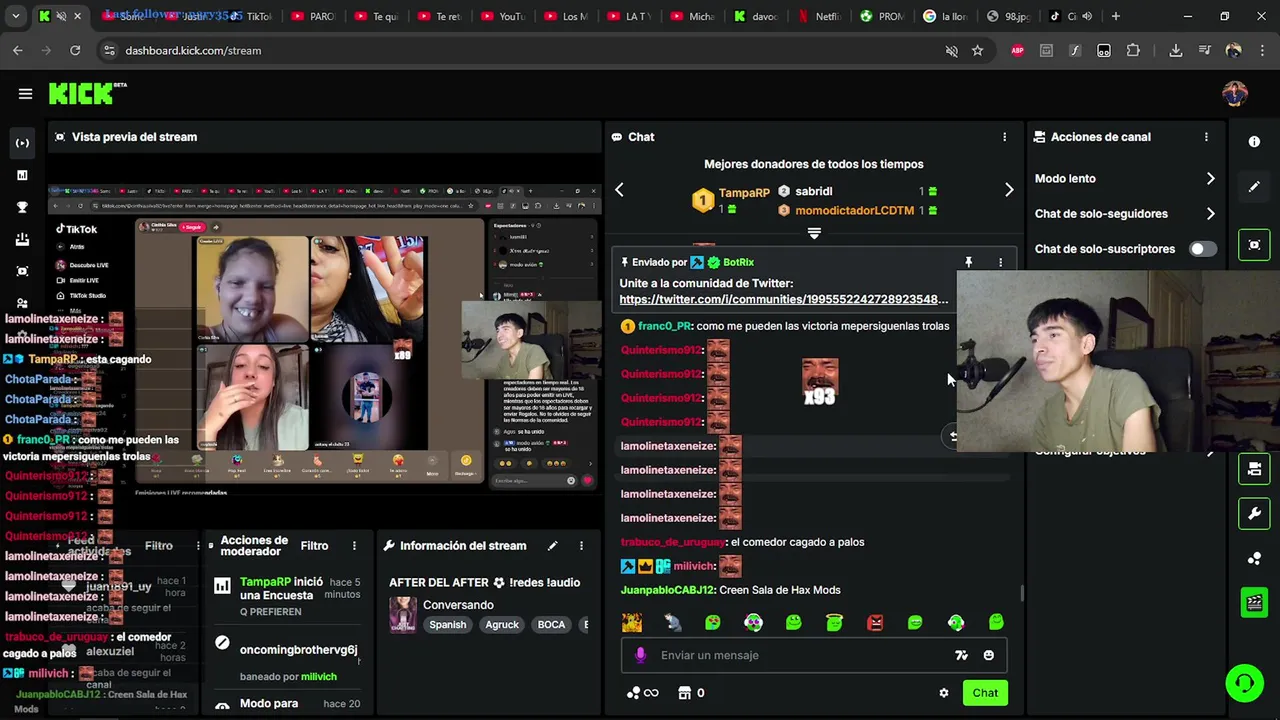Viewport: 1280px width, 720px height.
Task: Open the analytics bar-chart sidebar icon
Action: (22, 175)
